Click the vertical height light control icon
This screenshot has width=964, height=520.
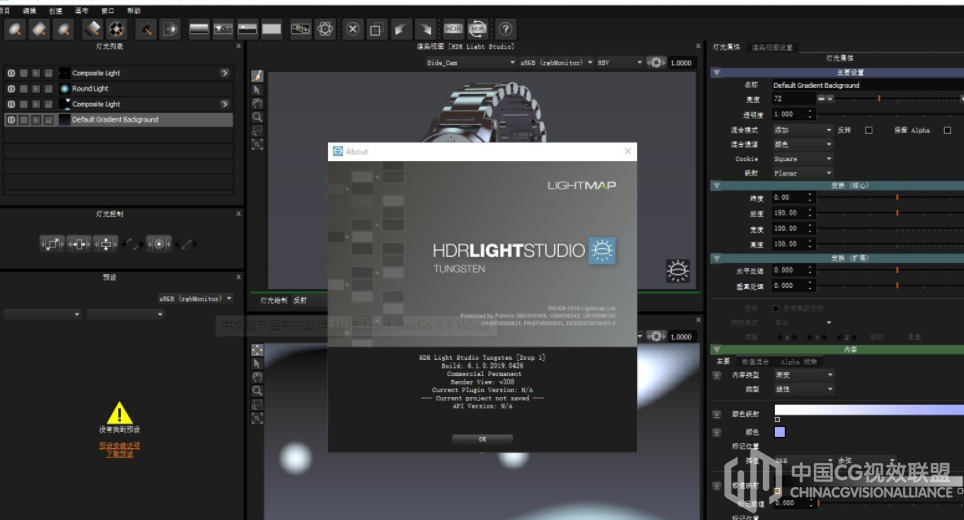click(106, 244)
